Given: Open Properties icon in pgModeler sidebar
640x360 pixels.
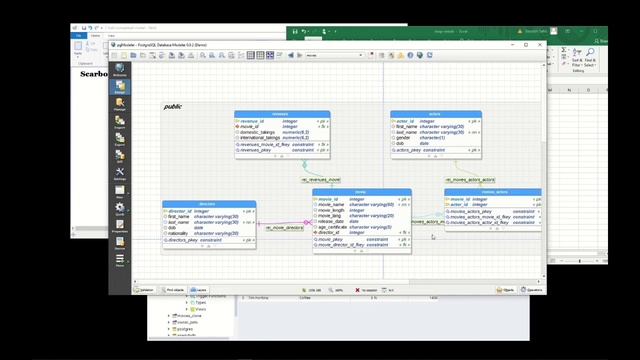Looking at the screenshot, I should tap(120, 226).
